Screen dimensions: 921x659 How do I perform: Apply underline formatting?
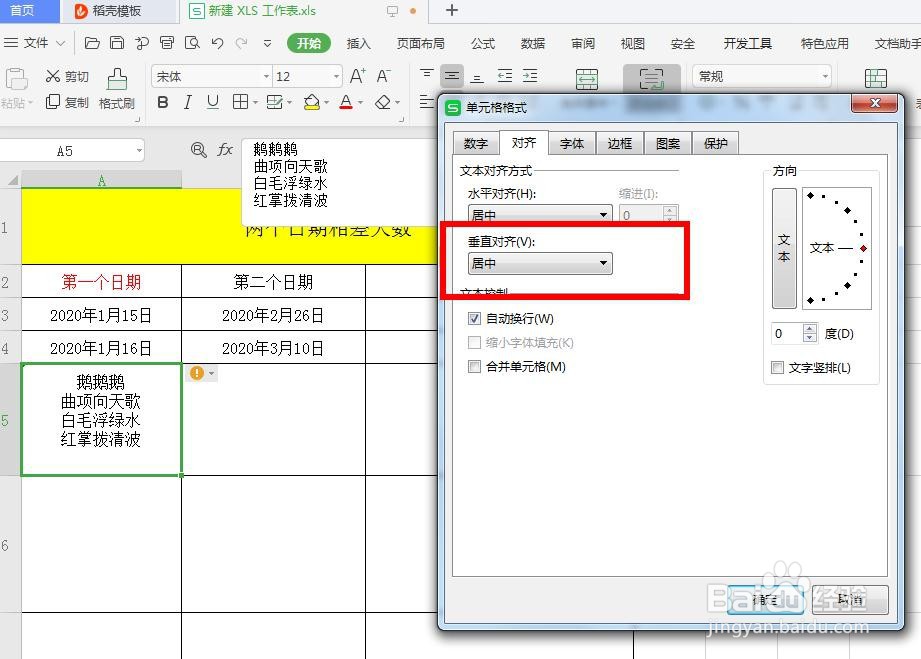[214, 102]
